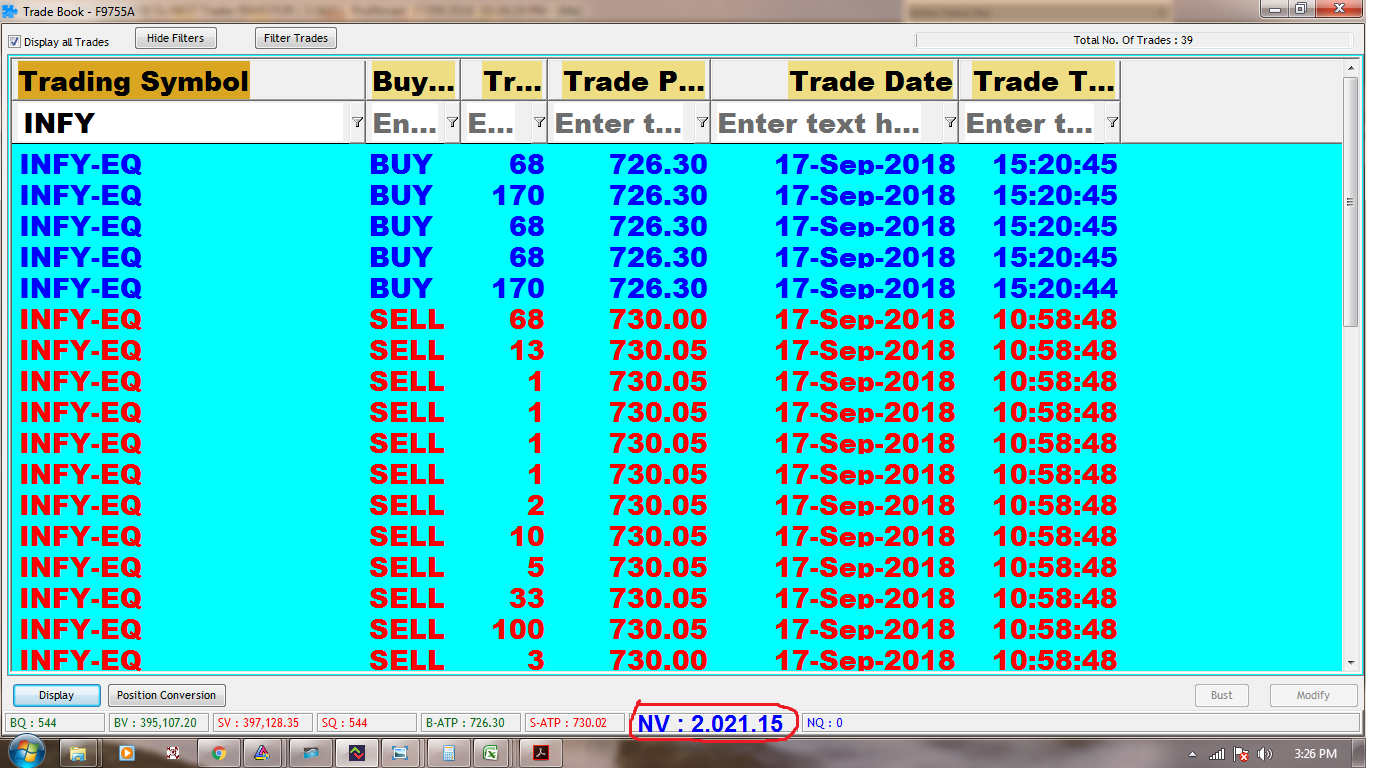Select the SELL 3 row at 730.00
Image resolution: width=1380 pixels, height=768 pixels.
tap(676, 659)
